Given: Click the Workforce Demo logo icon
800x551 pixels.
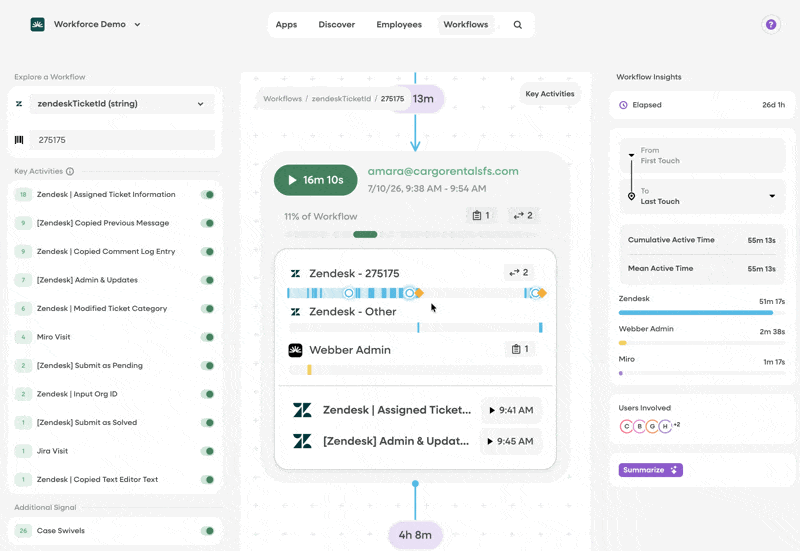Looking at the screenshot, I should 37,24.
